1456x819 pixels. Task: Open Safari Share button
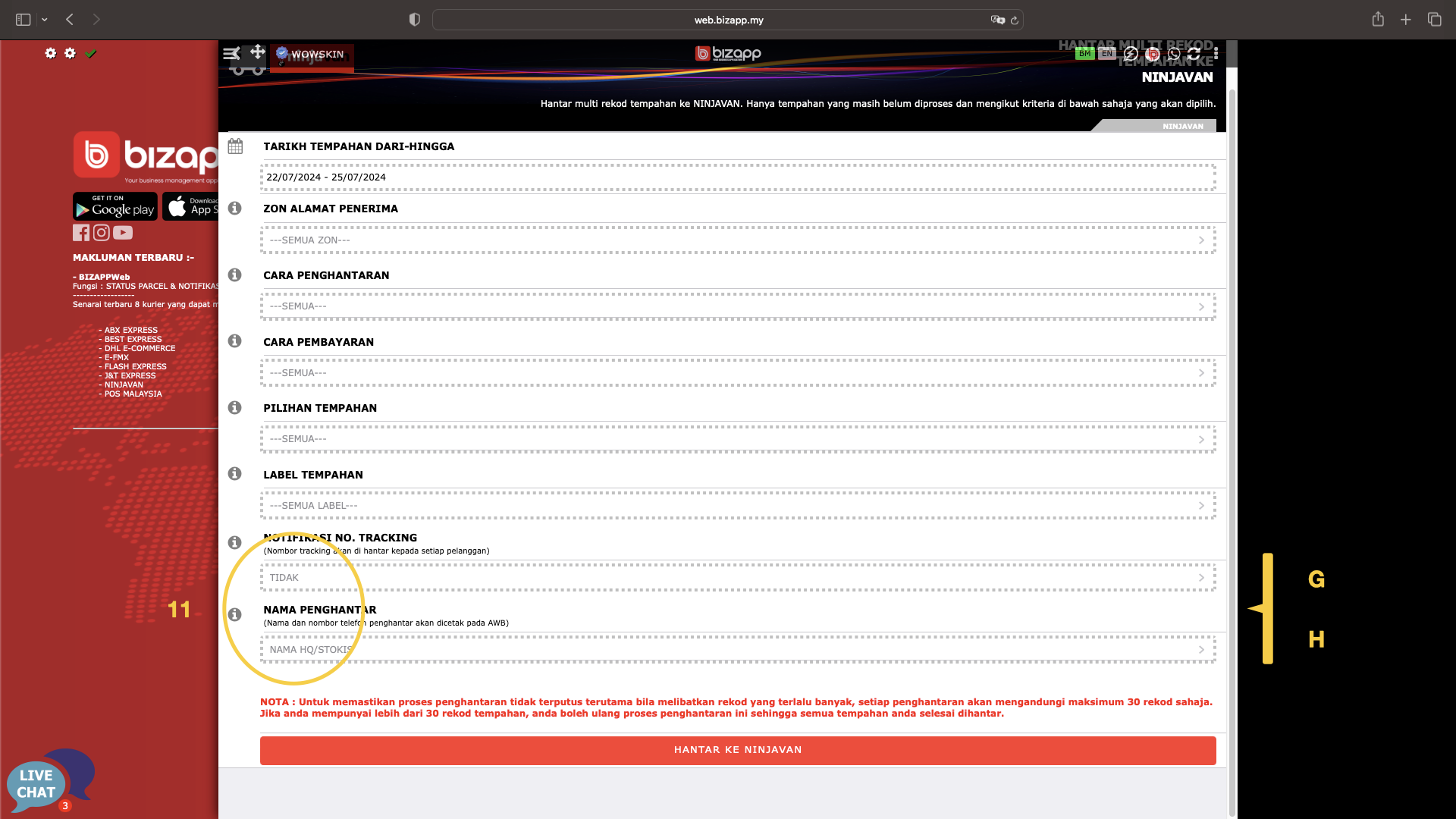pyautogui.click(x=1378, y=19)
